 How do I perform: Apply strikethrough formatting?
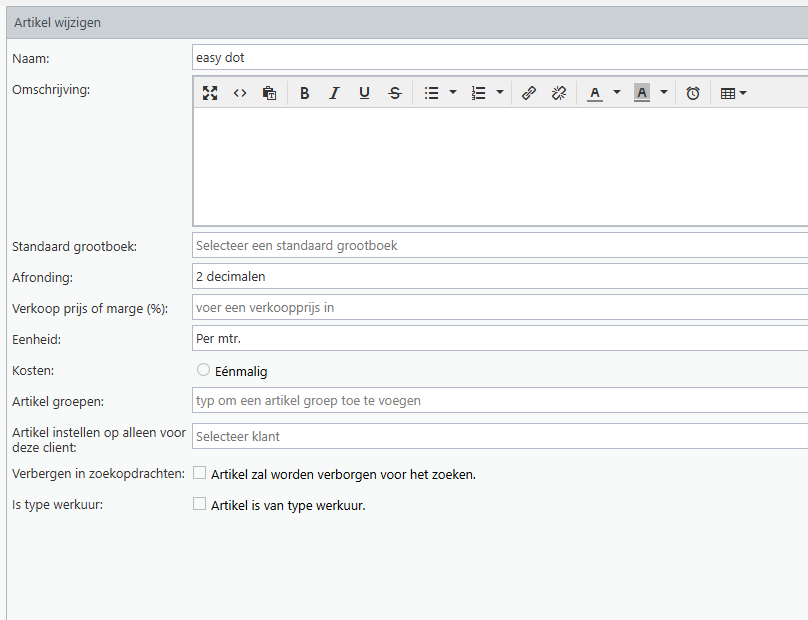point(395,93)
